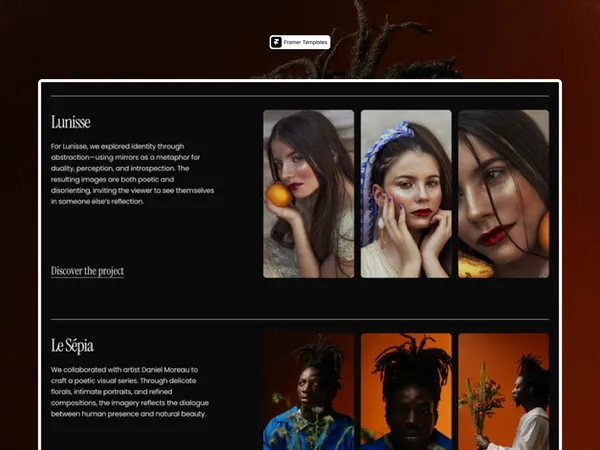This screenshot has width=600, height=450.
Task: Open the Framer Templates badge
Action: coord(300,42)
